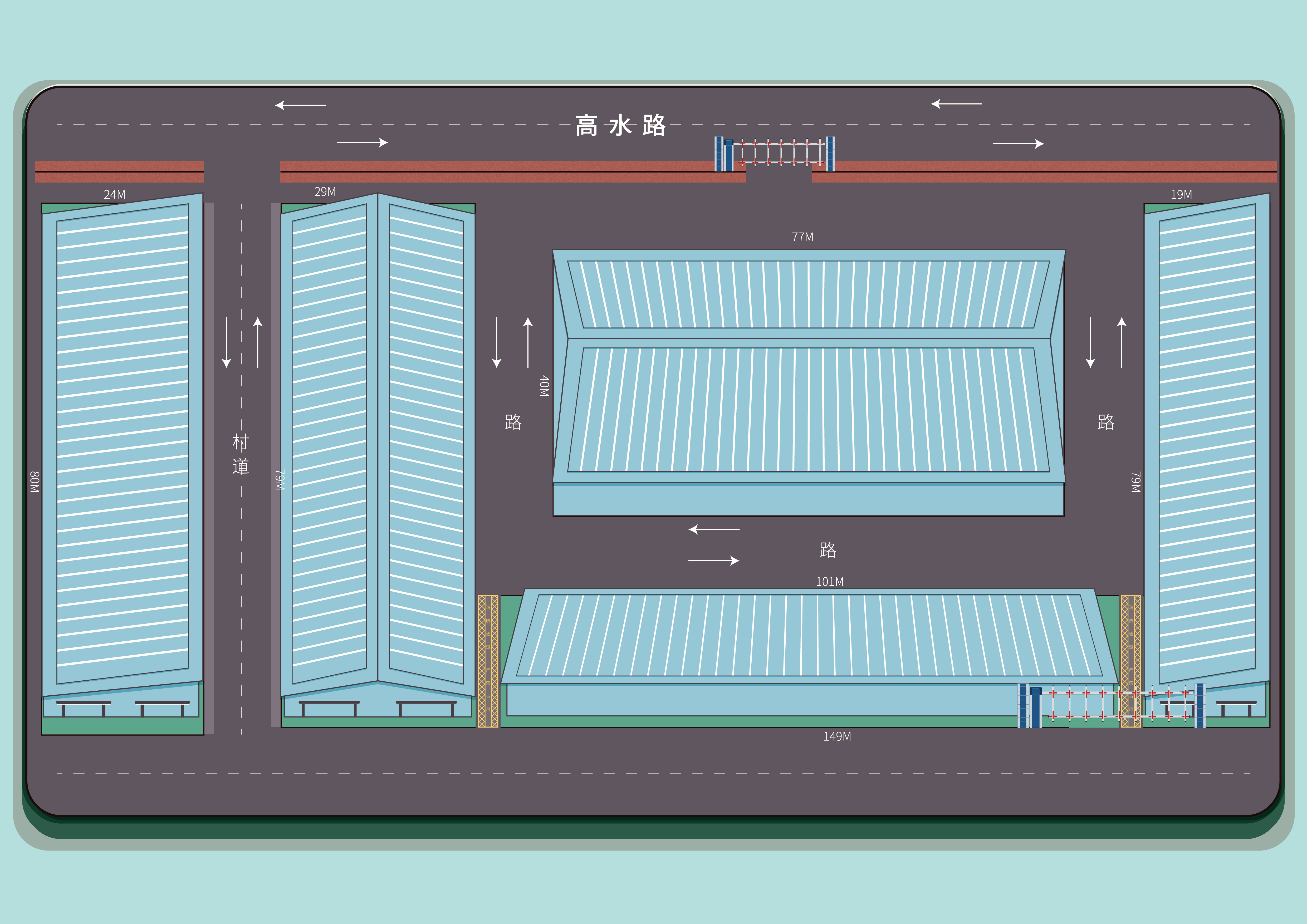Viewport: 1307px width, 924px height.
Task: Click the 路 label left of the 77M building
Action: point(513,422)
